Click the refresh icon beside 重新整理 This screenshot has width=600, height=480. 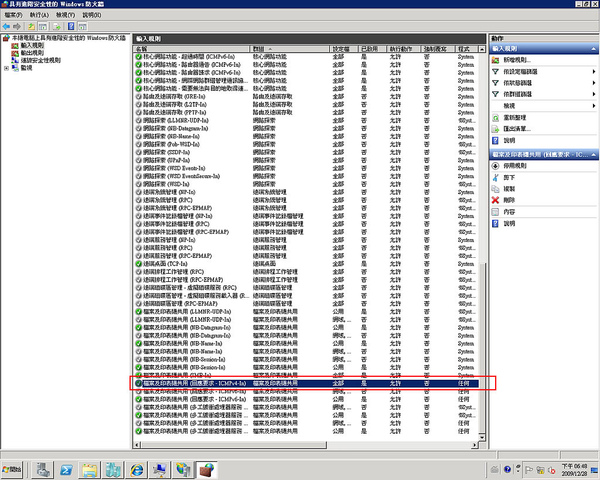click(x=496, y=118)
